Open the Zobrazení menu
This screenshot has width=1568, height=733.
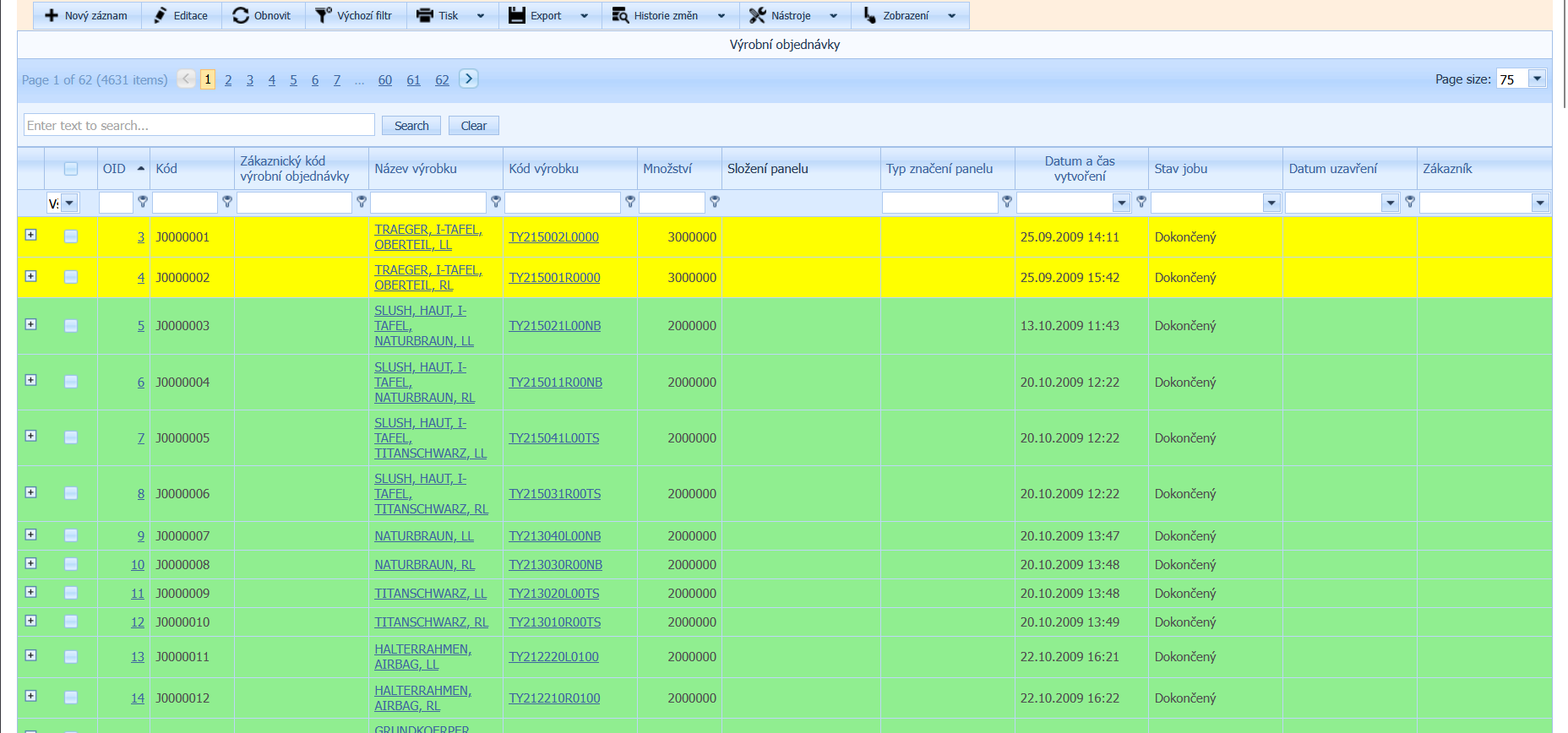[907, 15]
